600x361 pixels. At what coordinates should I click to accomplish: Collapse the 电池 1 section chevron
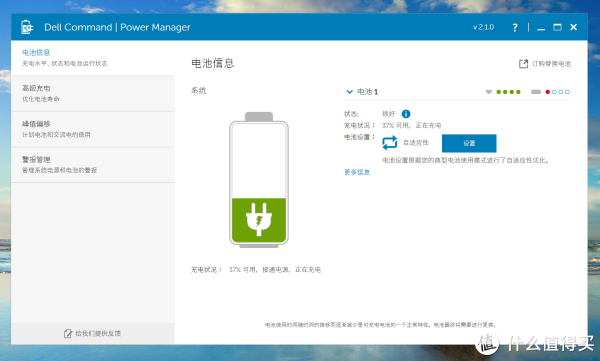349,92
